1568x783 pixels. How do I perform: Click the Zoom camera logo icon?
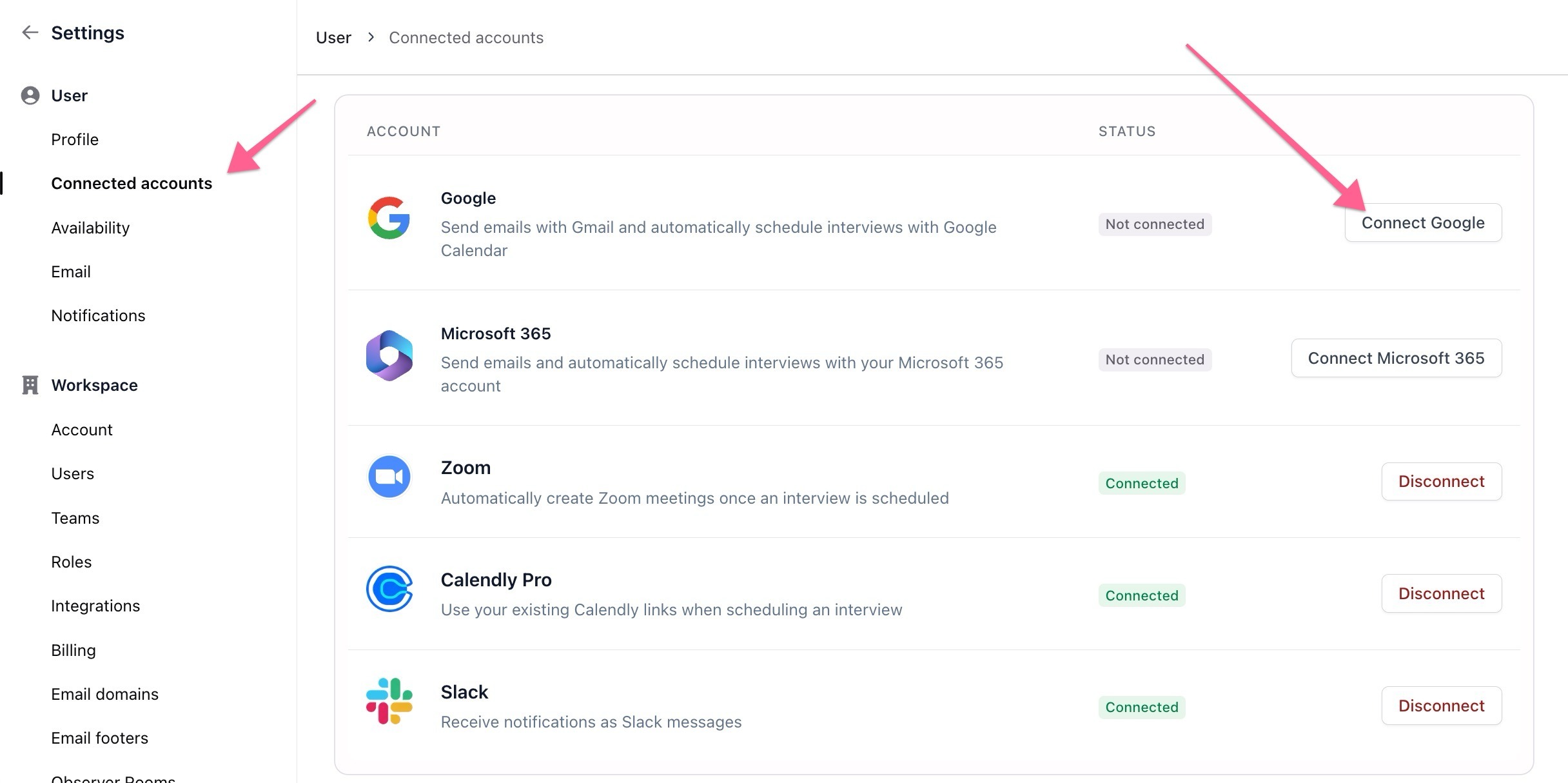[389, 477]
